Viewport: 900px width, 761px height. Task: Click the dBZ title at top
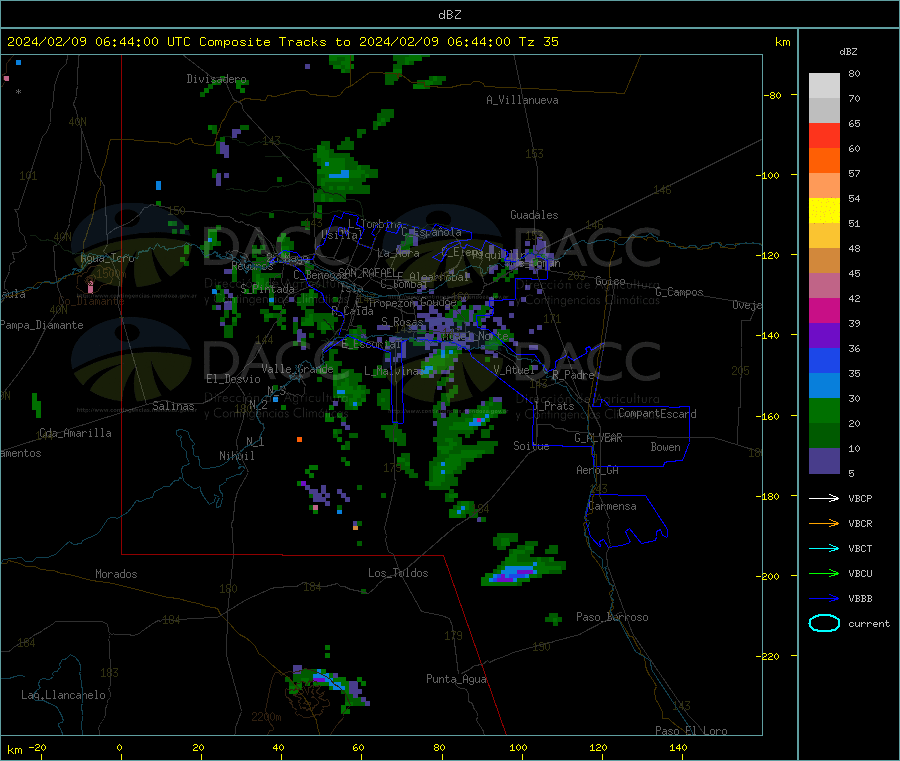coord(449,15)
